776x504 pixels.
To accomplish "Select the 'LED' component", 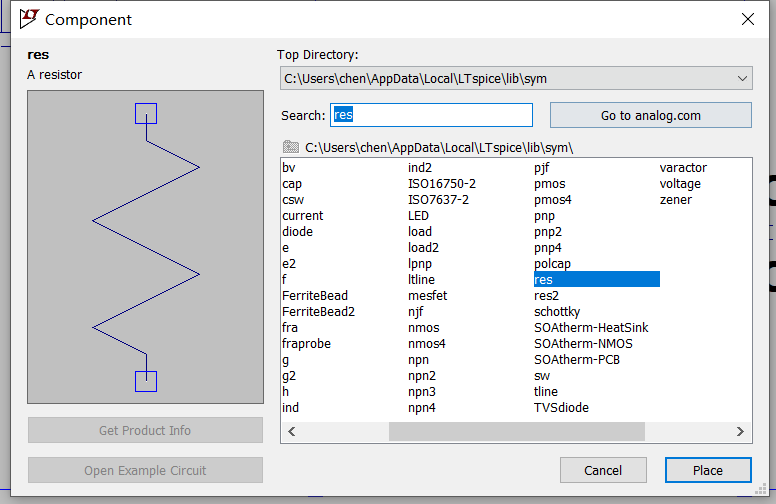I will coord(418,216).
